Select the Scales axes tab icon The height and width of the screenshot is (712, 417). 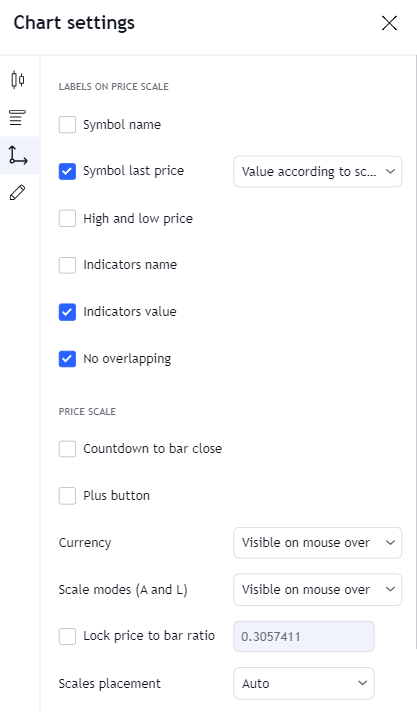(18, 155)
